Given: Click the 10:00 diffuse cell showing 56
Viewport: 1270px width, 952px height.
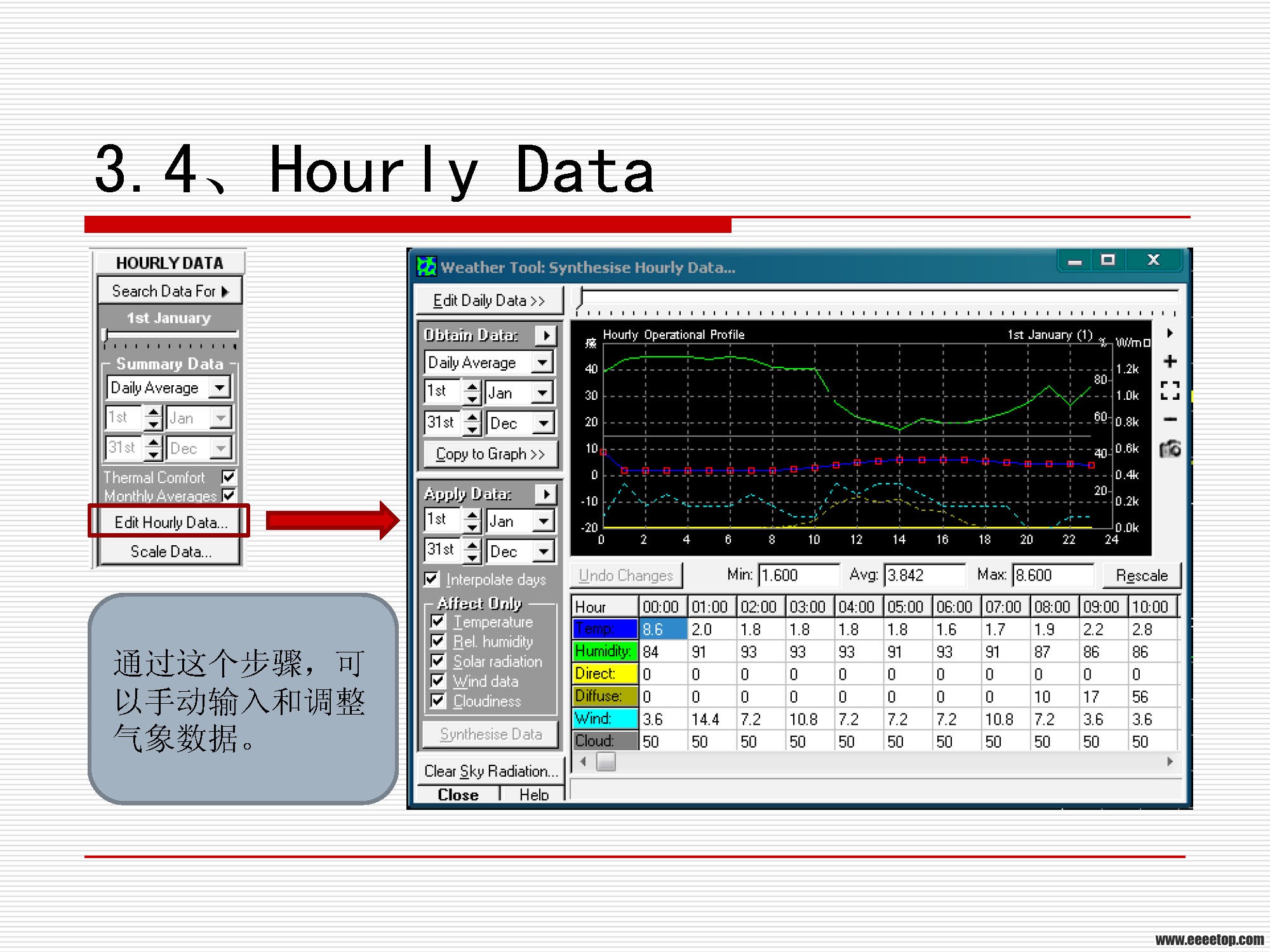Looking at the screenshot, I should click(x=1152, y=696).
